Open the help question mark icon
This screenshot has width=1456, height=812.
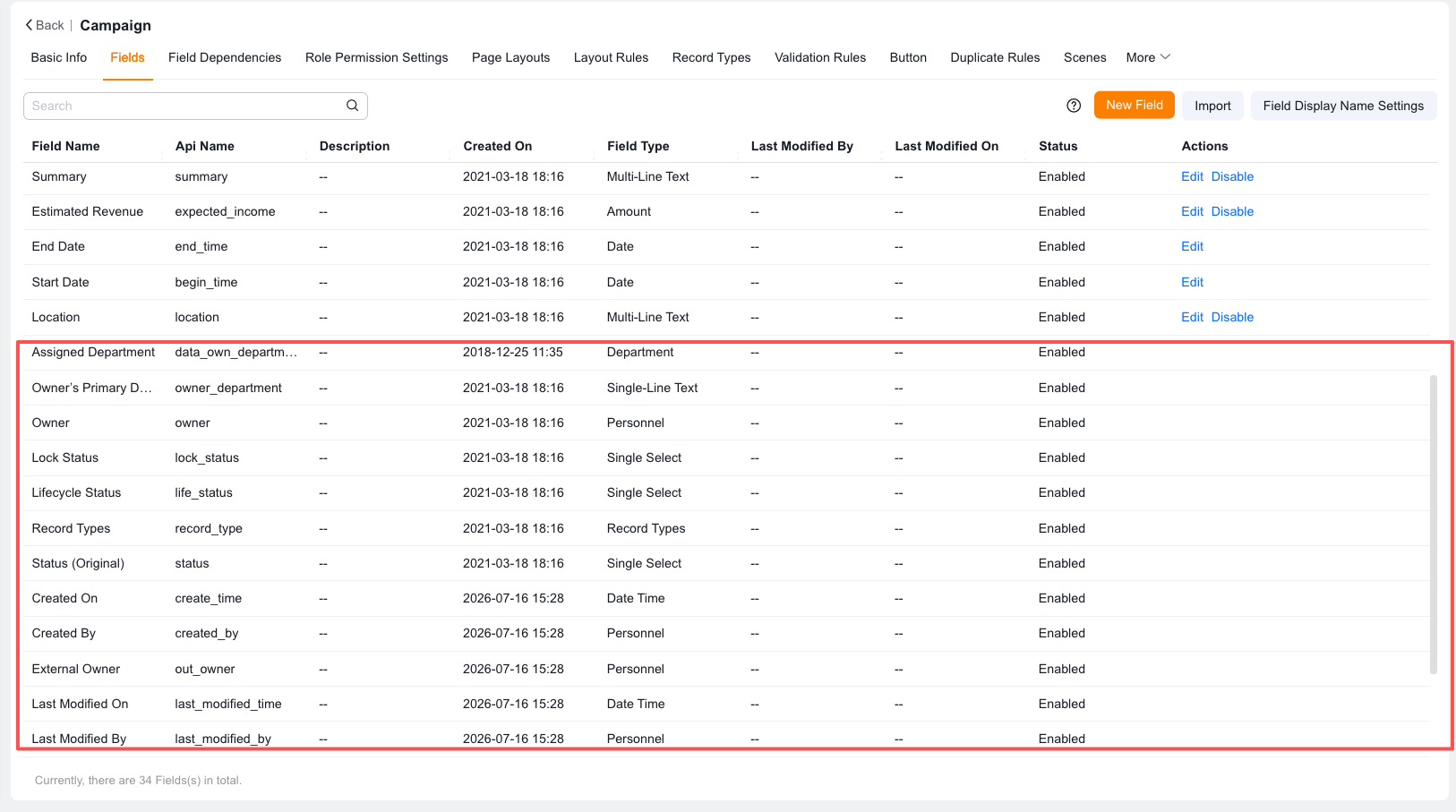tap(1074, 106)
